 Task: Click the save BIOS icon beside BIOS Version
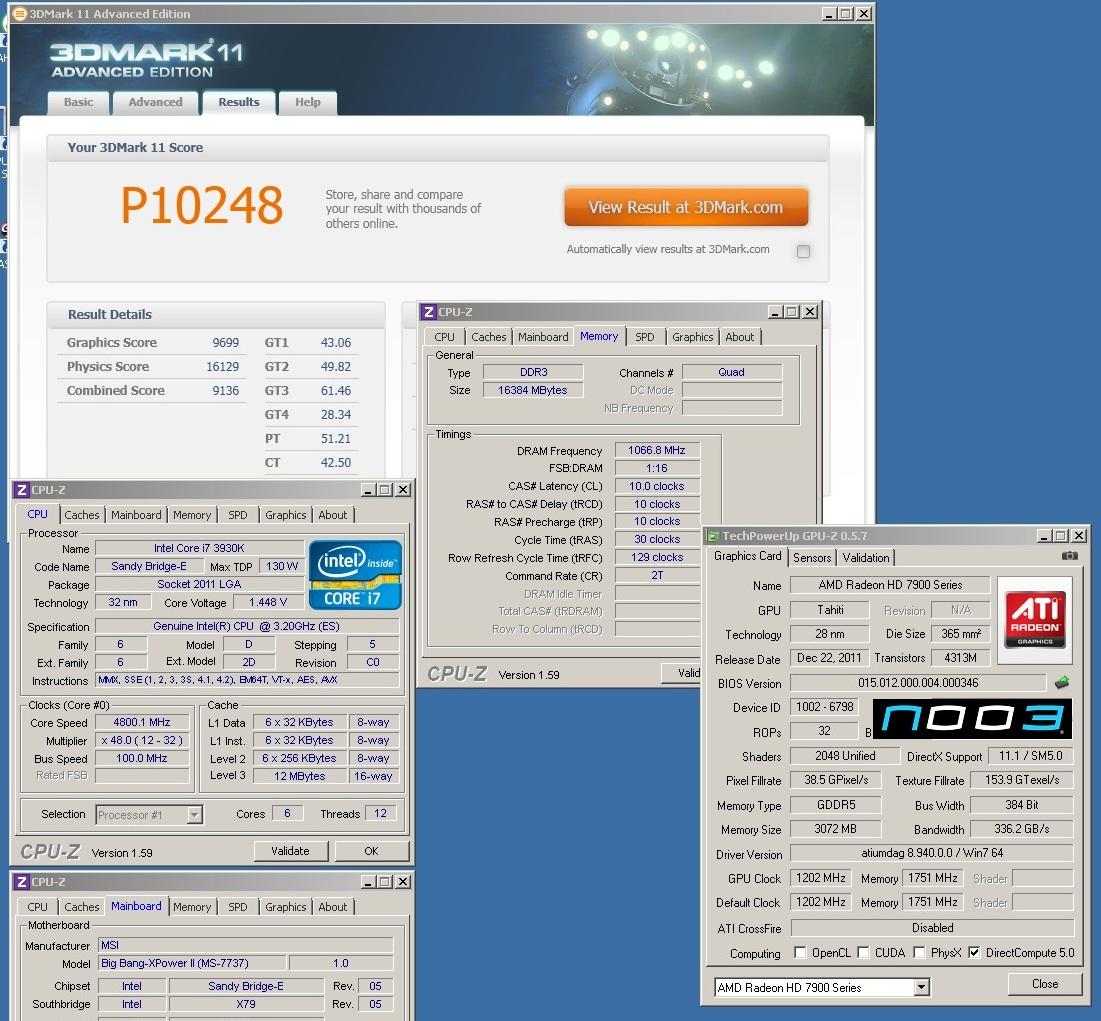click(1061, 683)
